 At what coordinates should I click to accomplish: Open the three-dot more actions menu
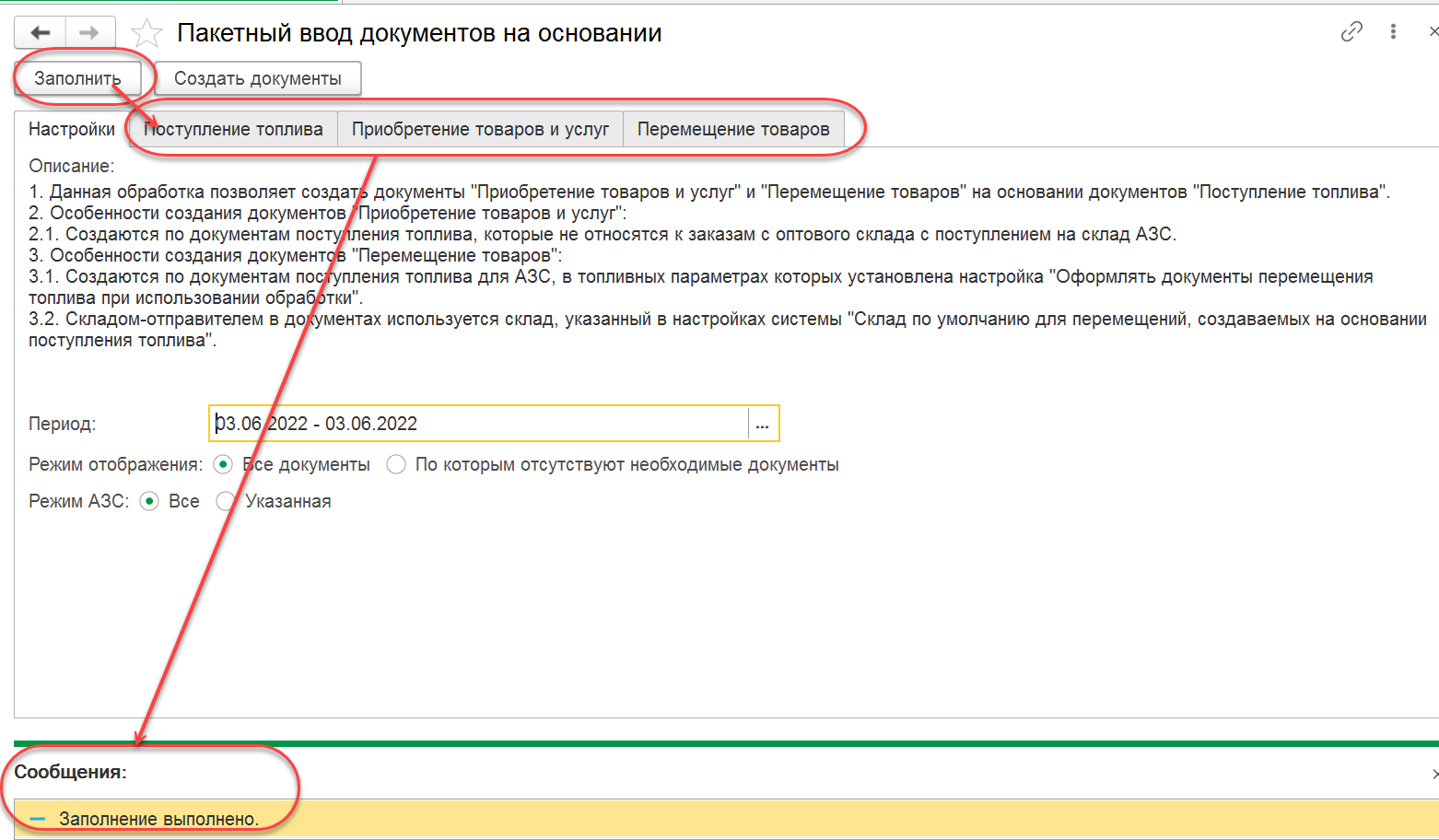point(1393,32)
